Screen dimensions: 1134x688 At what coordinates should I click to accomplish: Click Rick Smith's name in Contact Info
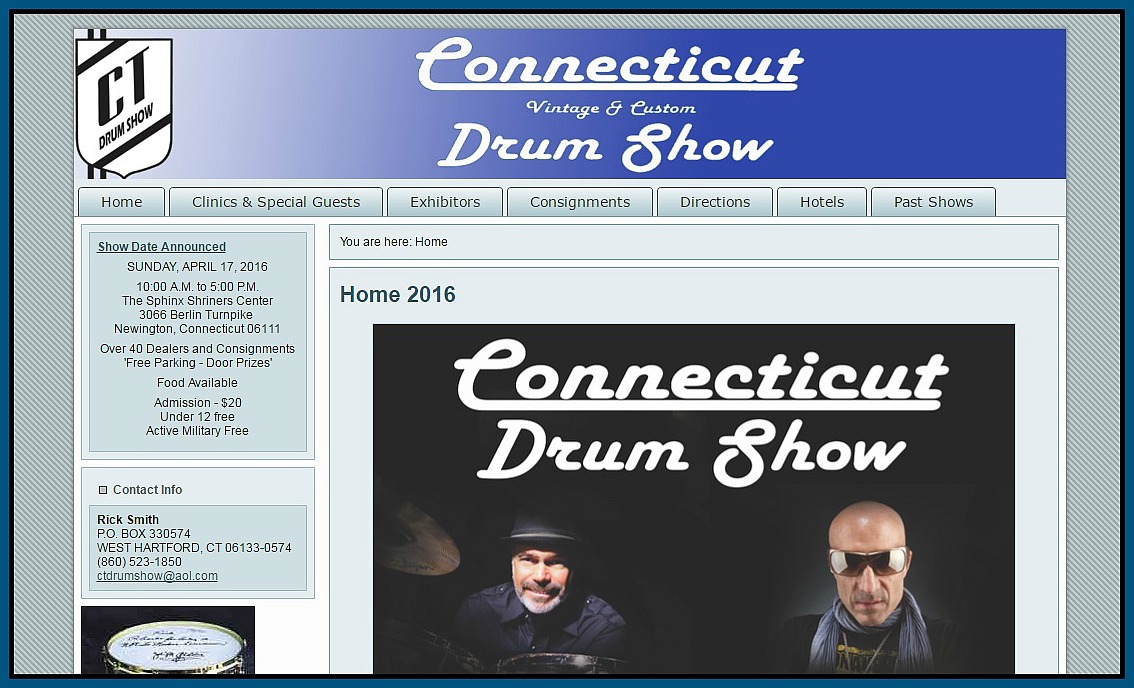(126, 519)
